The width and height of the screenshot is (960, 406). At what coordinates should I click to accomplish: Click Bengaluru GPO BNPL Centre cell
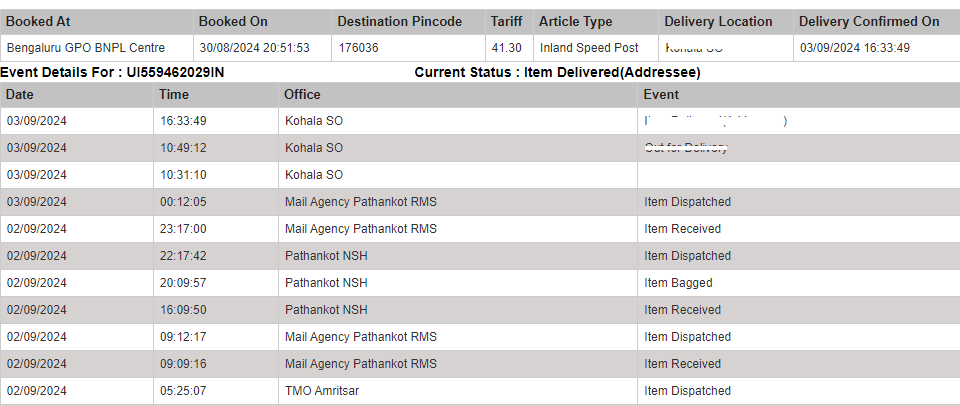click(x=97, y=48)
